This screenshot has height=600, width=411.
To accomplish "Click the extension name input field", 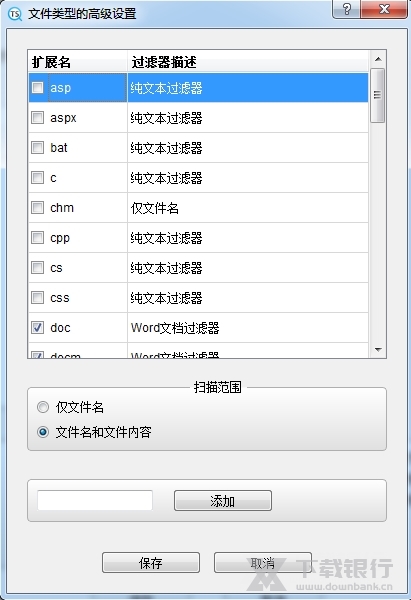I will pyautogui.click(x=95, y=500).
